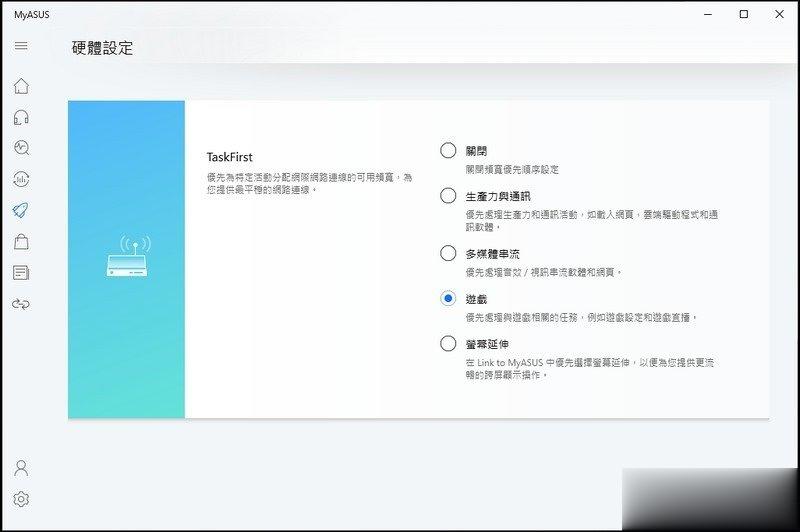
Task: Select the 螢幕延伸 radio option
Action: pos(448,344)
